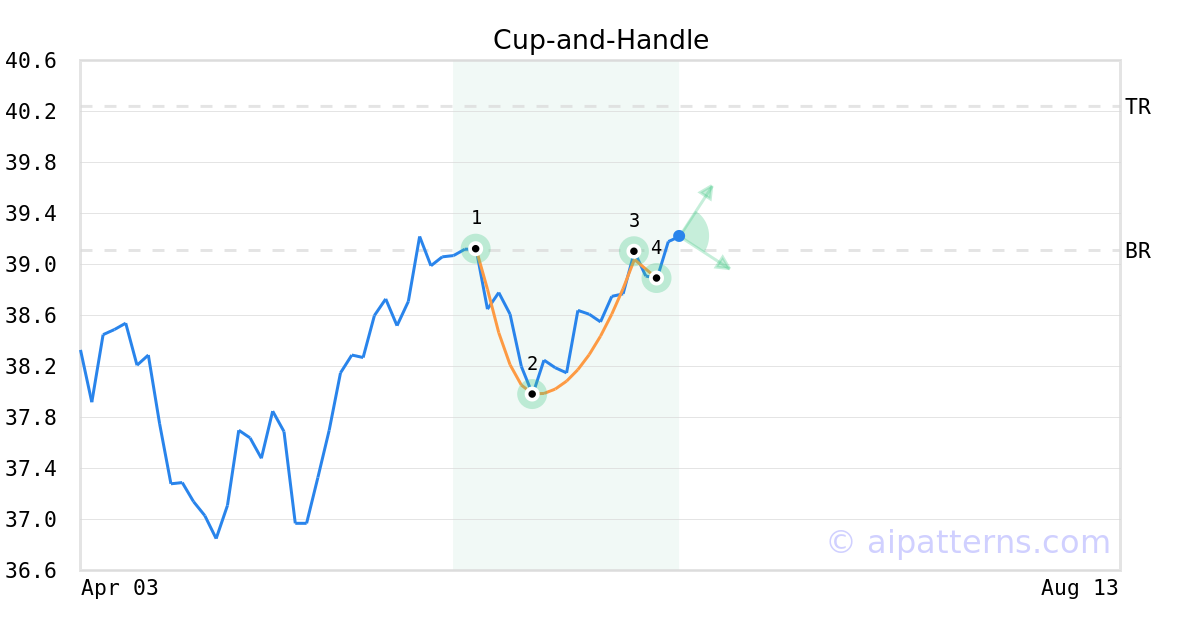The height and width of the screenshot is (630, 1200).
Task: Select the cup bottom point 2 marker
Action: pos(532,394)
